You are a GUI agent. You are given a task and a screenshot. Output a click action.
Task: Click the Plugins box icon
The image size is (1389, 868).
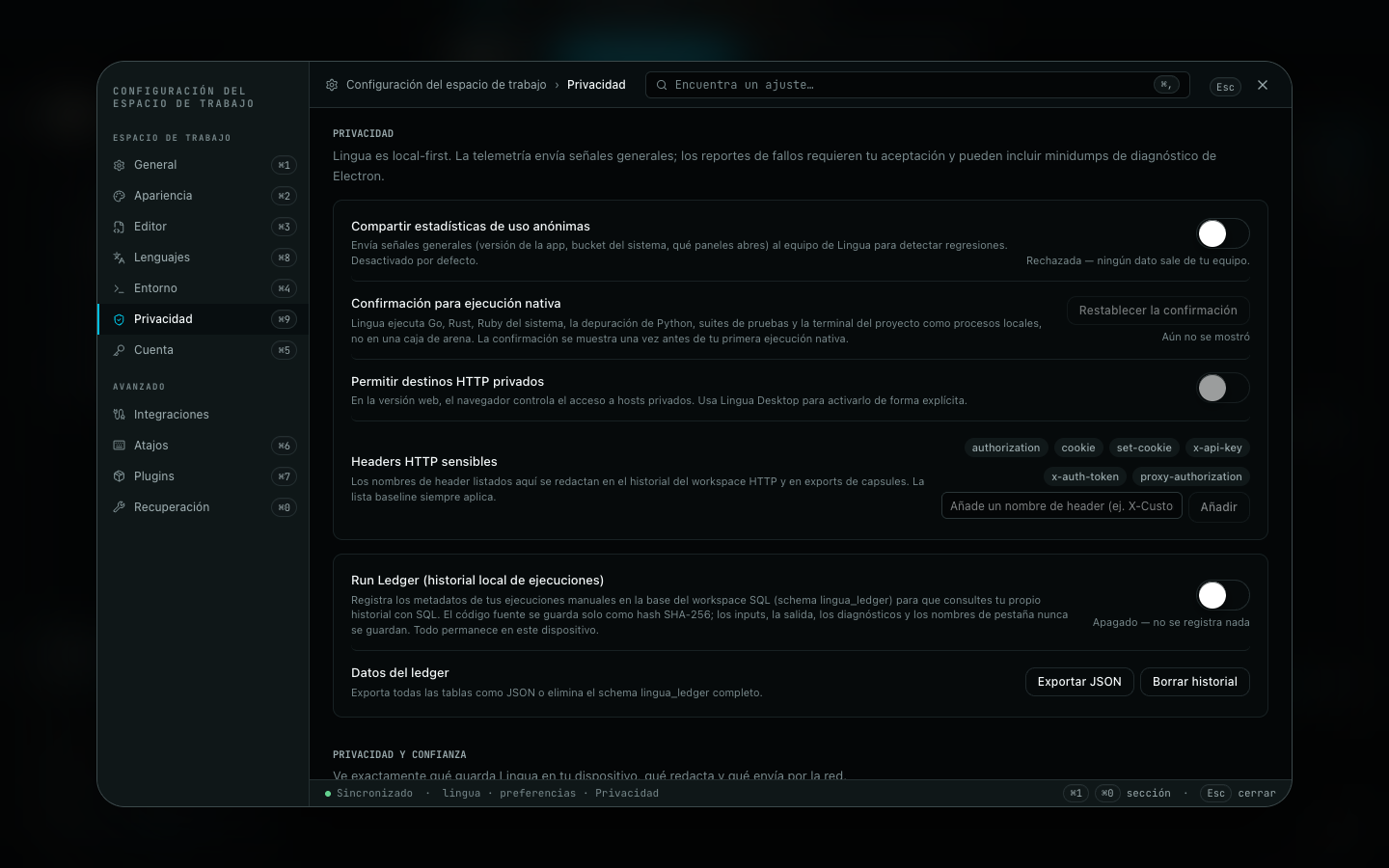(x=119, y=476)
